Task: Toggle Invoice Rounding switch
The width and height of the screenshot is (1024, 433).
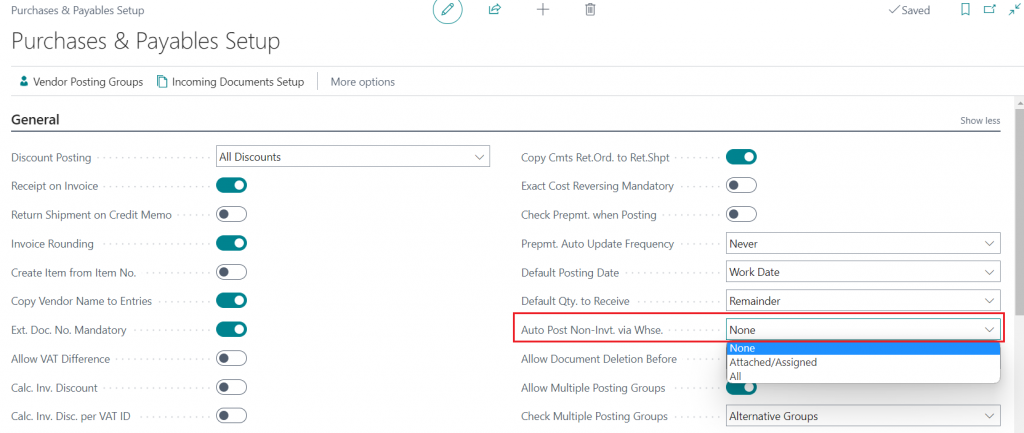Action: click(x=231, y=243)
